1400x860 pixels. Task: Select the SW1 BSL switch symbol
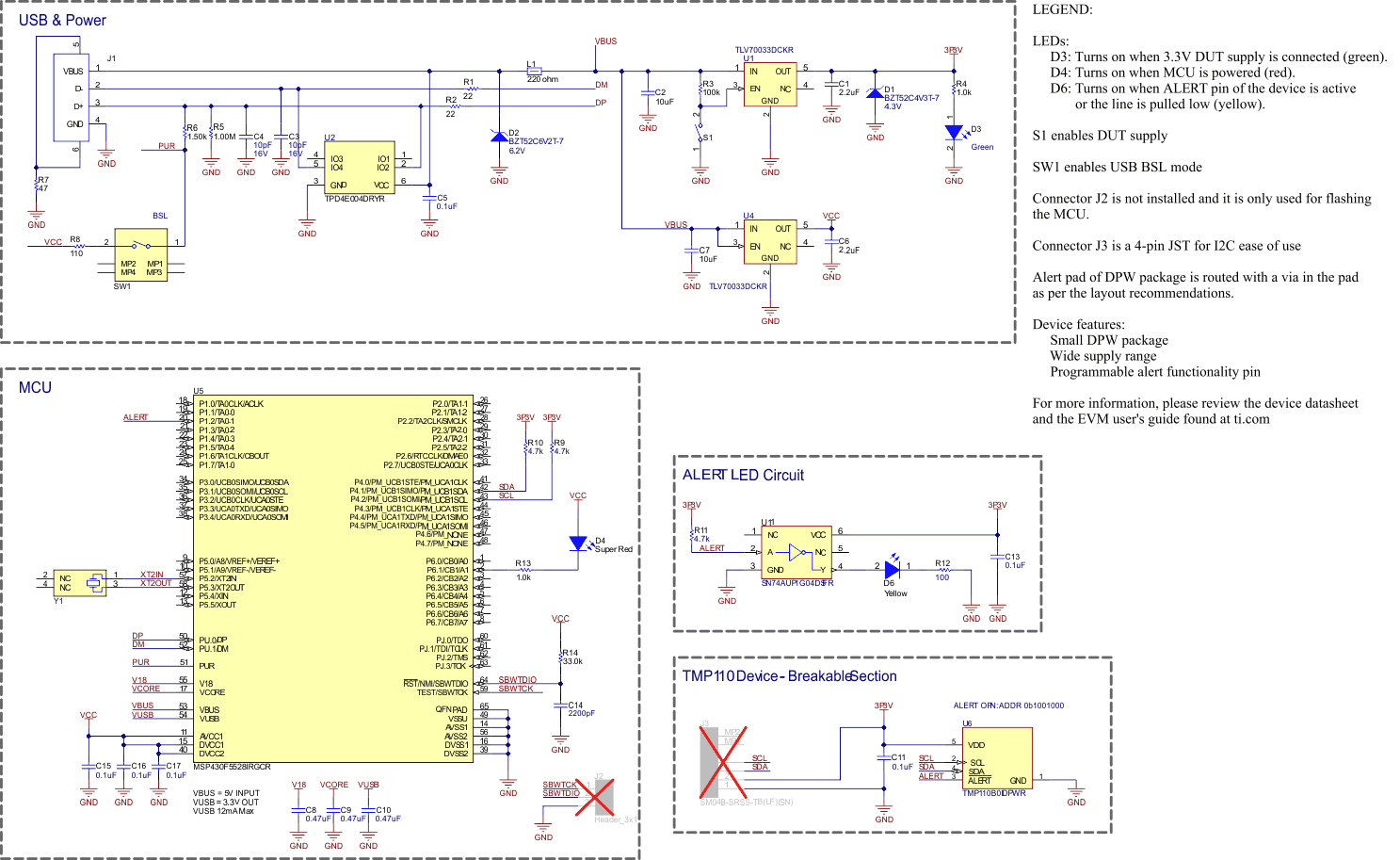click(140, 253)
